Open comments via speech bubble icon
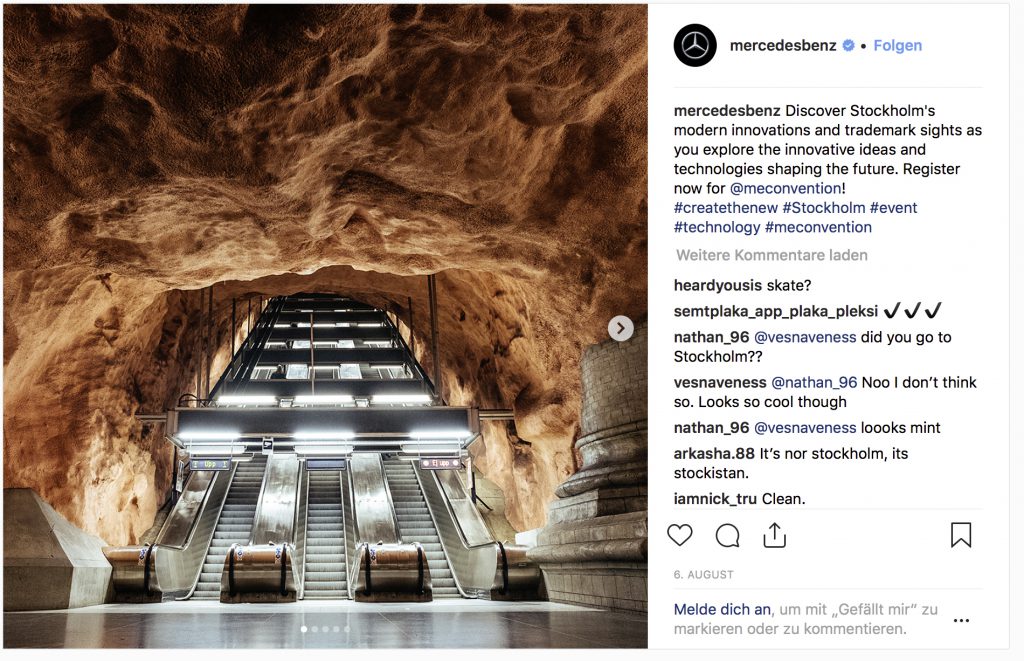This screenshot has width=1024, height=661. coord(727,535)
